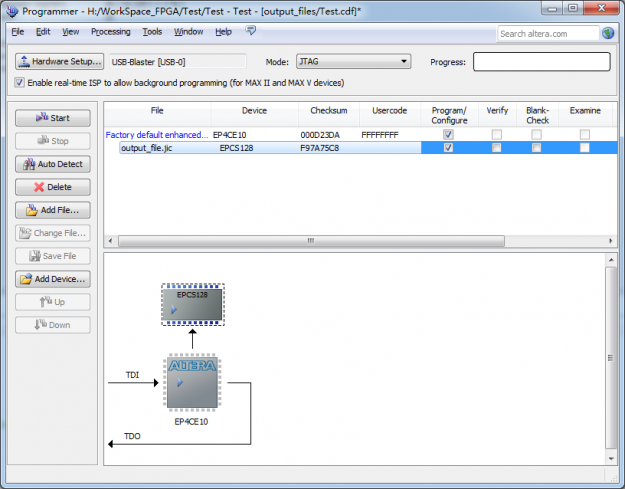Click the diagram vertical scrollbar thumb
625x489 pixels.
coord(611,357)
